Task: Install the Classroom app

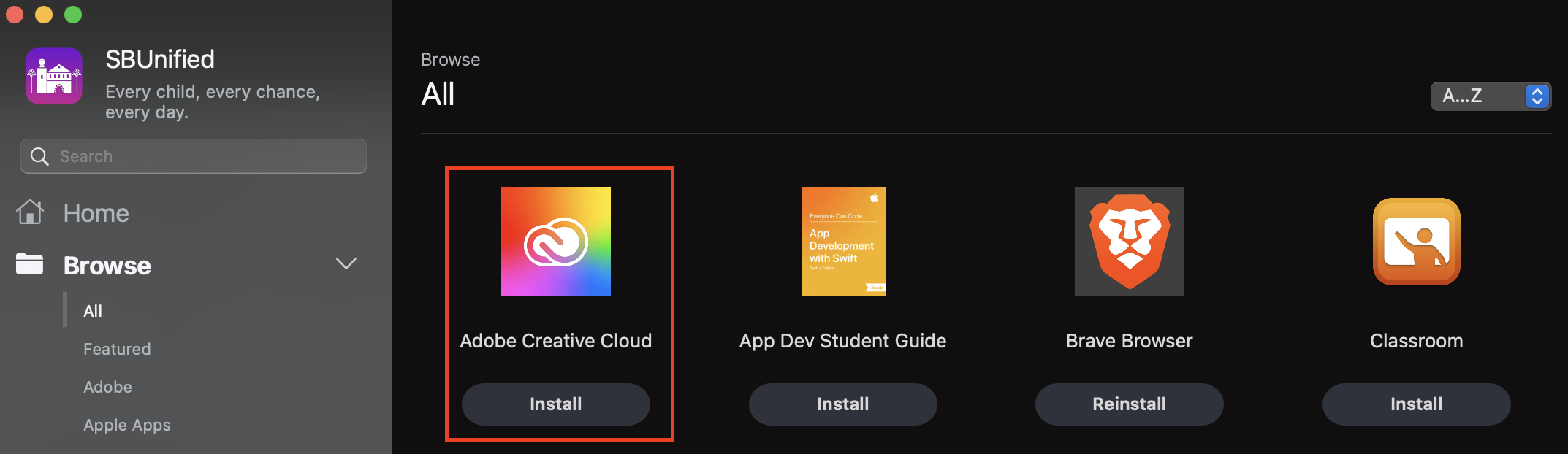Action: (1417, 404)
